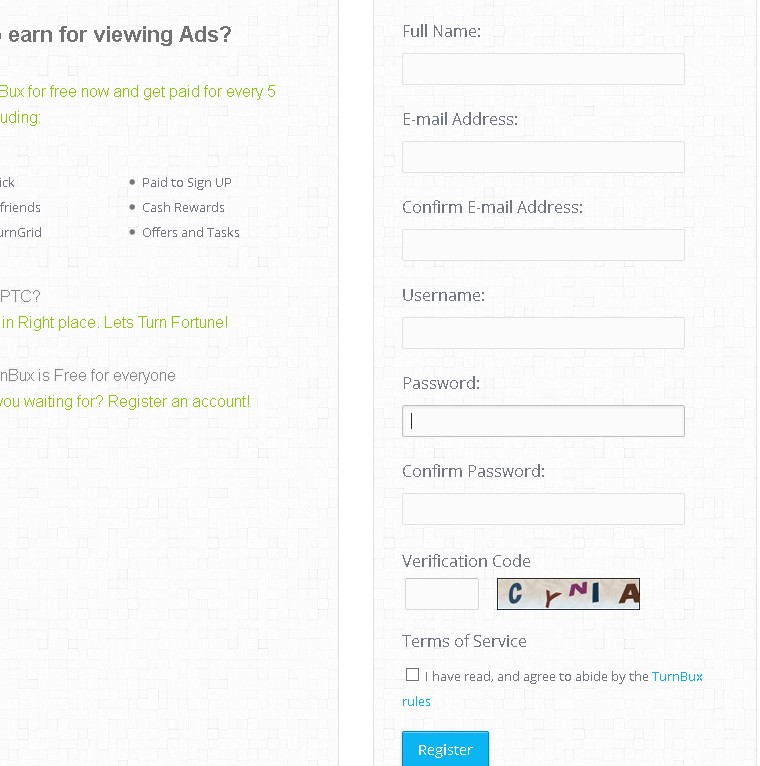Click the Verification Code entry box
The width and height of the screenshot is (760, 766).
click(442, 594)
